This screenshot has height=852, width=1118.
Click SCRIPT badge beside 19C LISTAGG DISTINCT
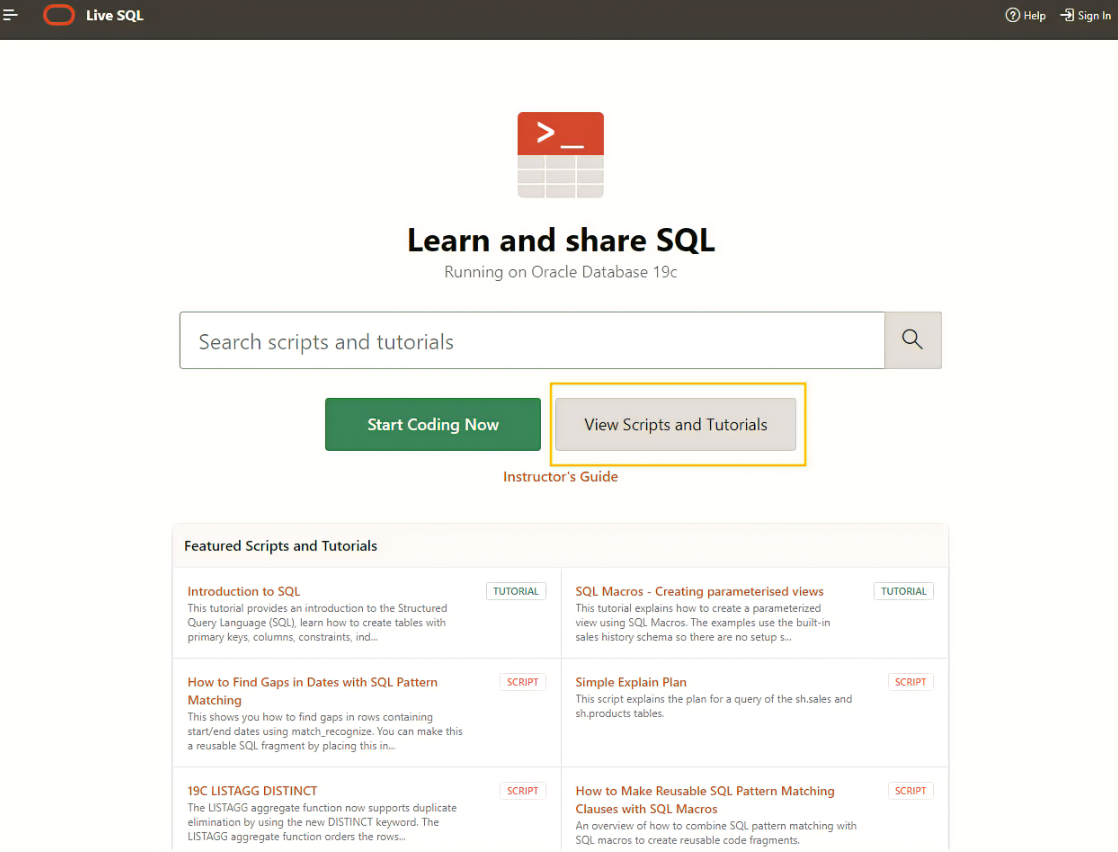tap(522, 791)
